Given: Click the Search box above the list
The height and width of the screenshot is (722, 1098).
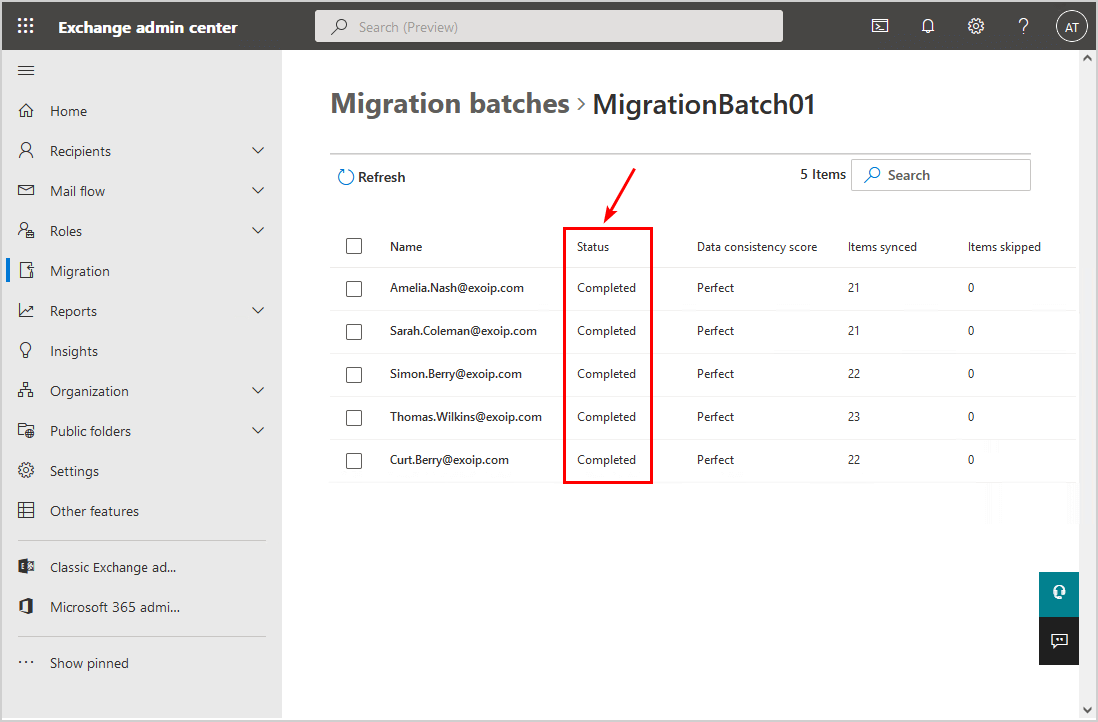Looking at the screenshot, I should coord(940,174).
